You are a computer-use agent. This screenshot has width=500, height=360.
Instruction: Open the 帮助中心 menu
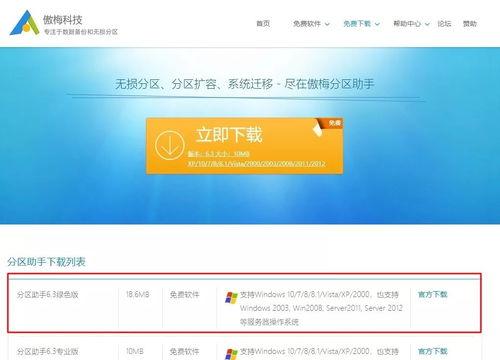tap(407, 24)
